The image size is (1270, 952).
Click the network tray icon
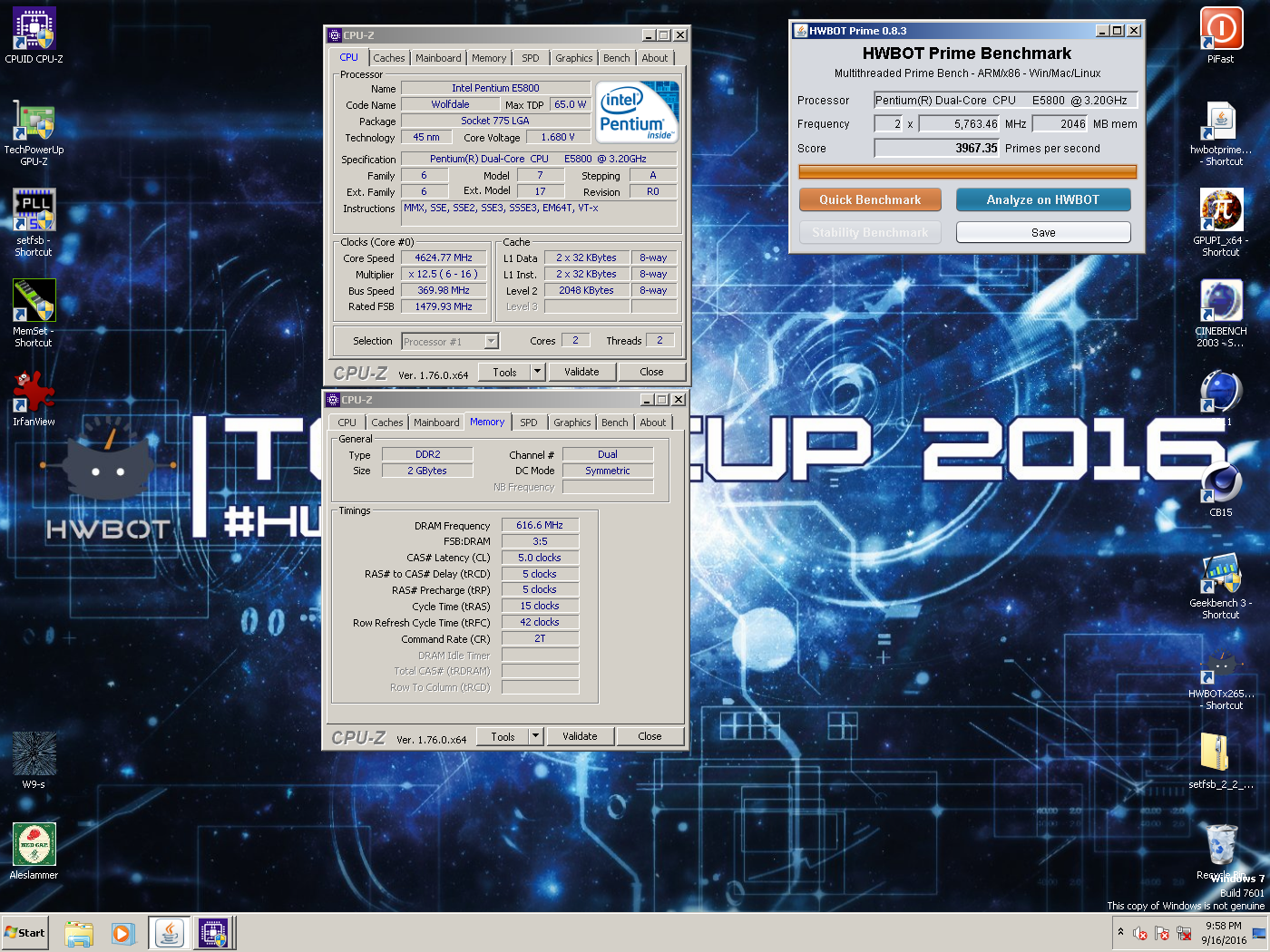(x=1184, y=933)
